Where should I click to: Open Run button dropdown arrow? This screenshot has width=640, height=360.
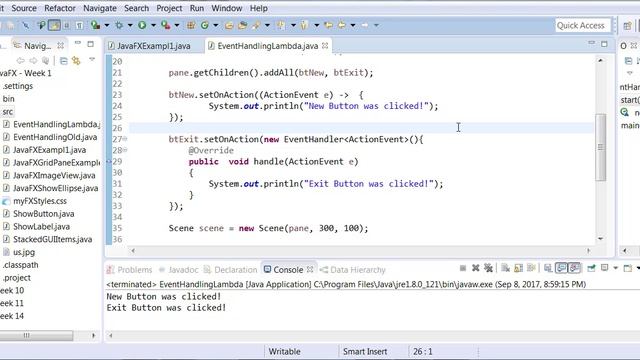tap(153, 25)
